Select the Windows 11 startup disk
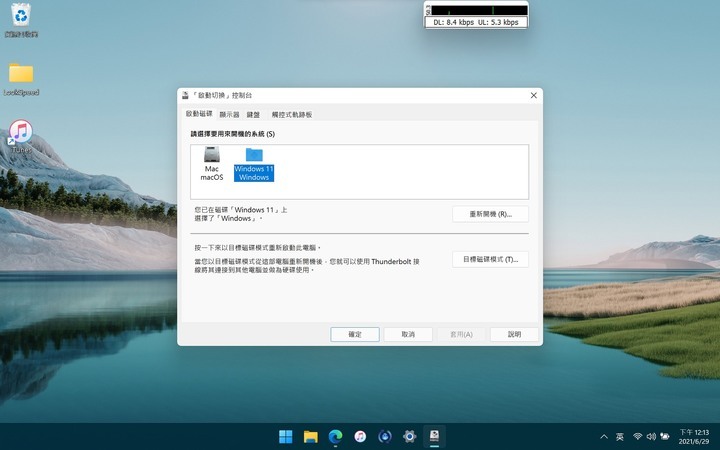The height and width of the screenshot is (450, 720). (x=254, y=160)
